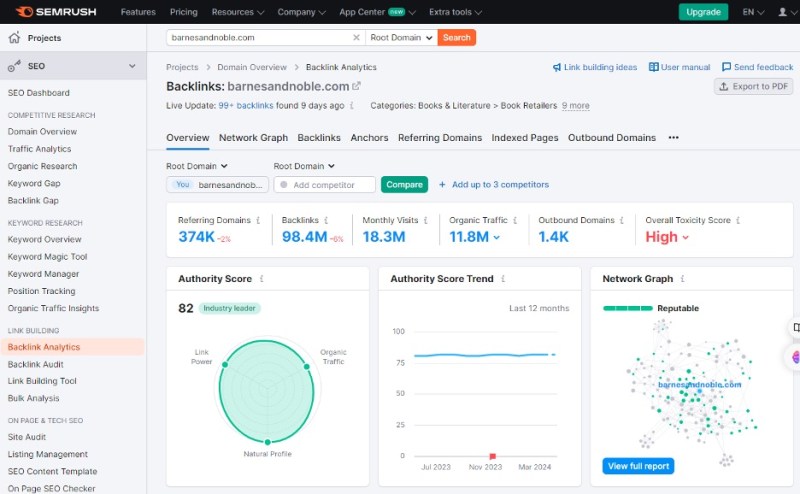Screen dimensions: 800x494
Task: Switch to the Indexed Pages tab
Action: pyautogui.click(x=524, y=138)
